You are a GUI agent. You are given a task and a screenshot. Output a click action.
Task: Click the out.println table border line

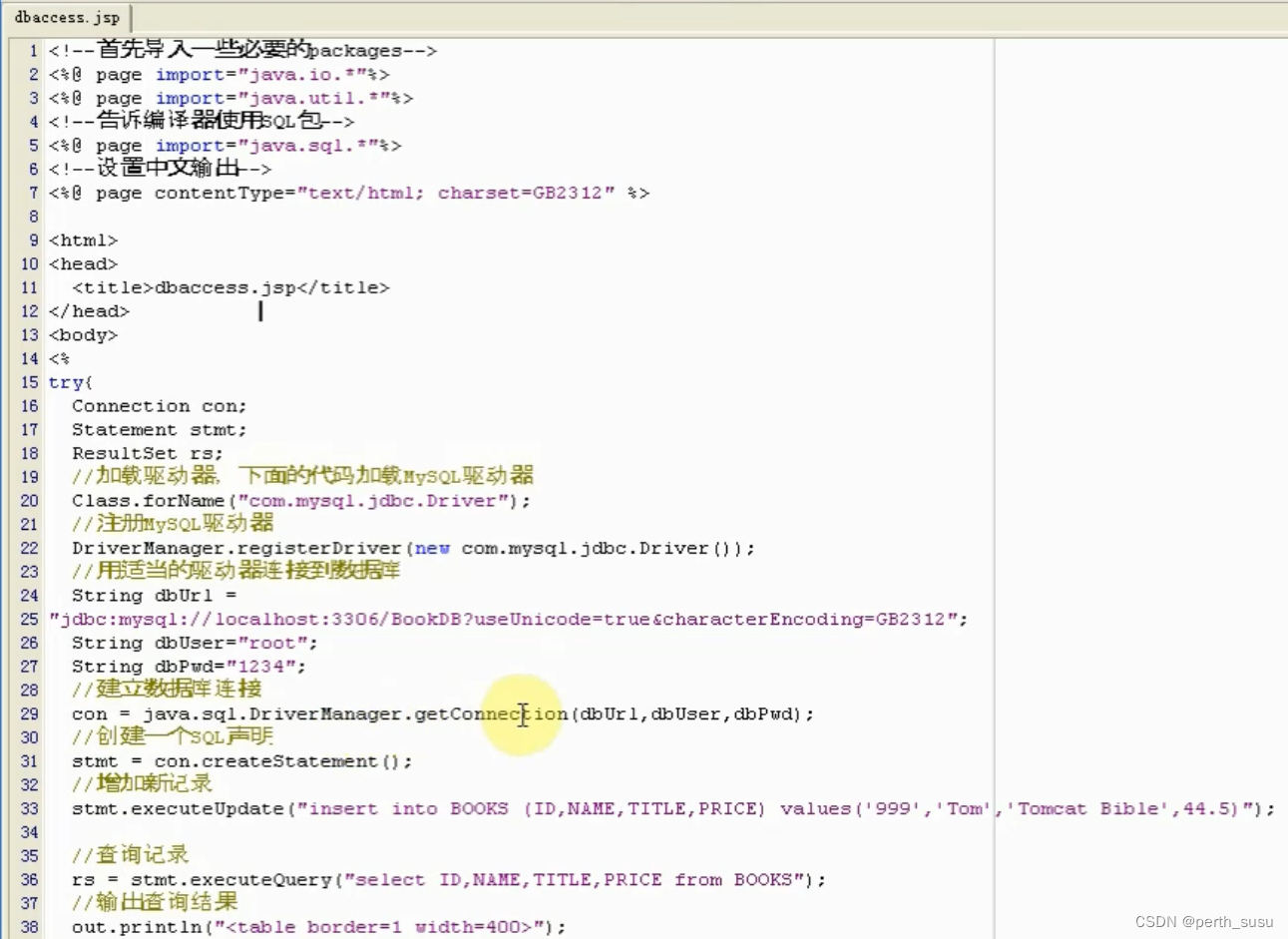(x=318, y=928)
